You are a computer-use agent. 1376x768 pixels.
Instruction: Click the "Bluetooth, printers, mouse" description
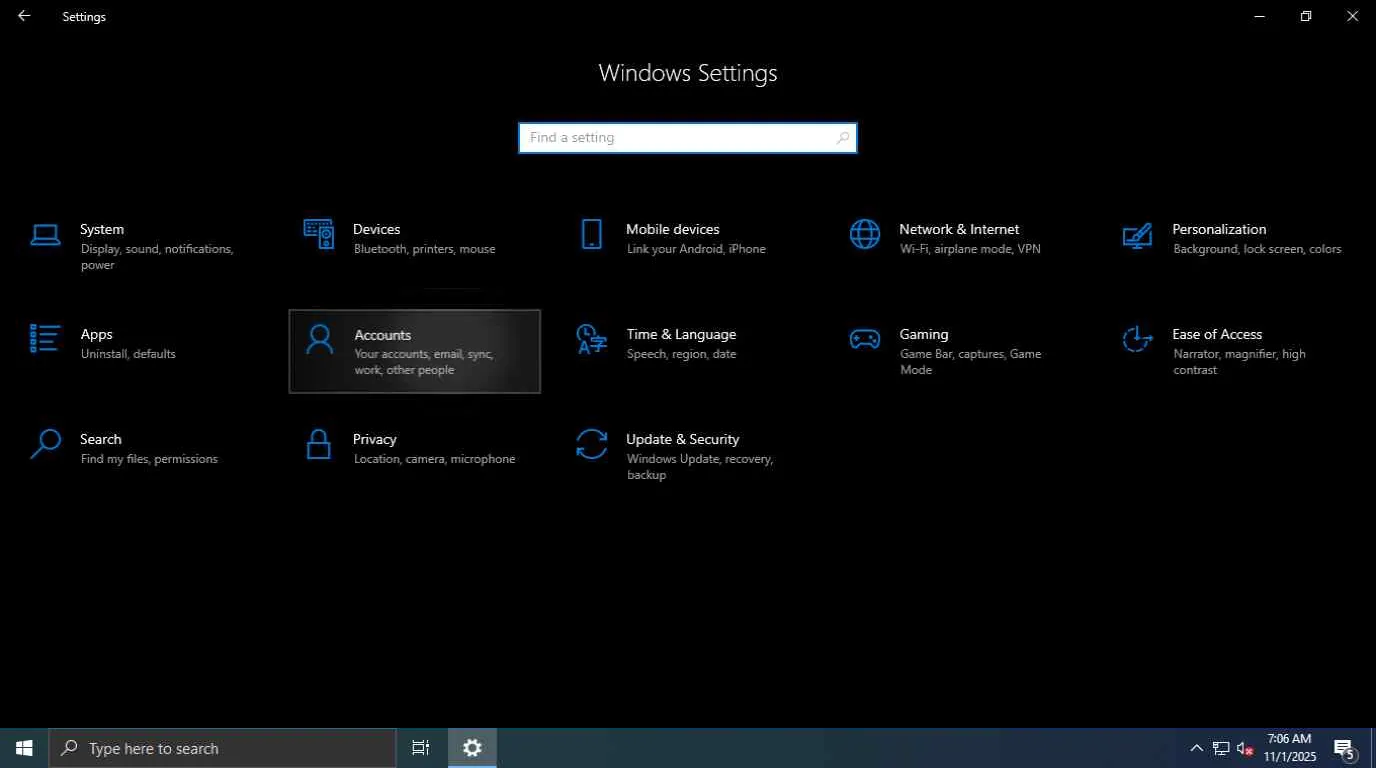coord(425,249)
